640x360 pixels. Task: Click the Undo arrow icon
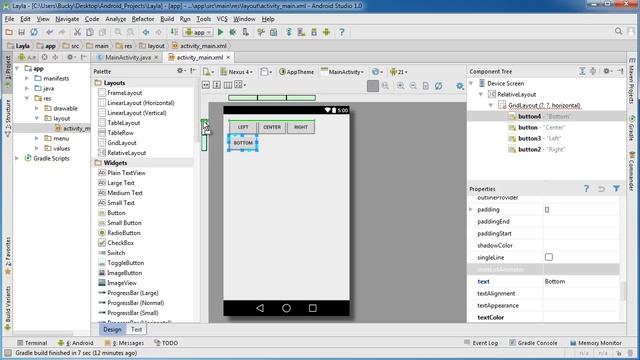point(49,32)
